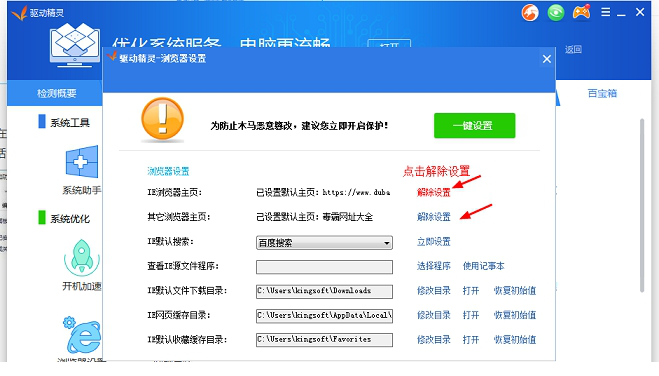Open the 系统助手 Windows icon
This screenshot has height=376, width=659.
click(x=82, y=162)
